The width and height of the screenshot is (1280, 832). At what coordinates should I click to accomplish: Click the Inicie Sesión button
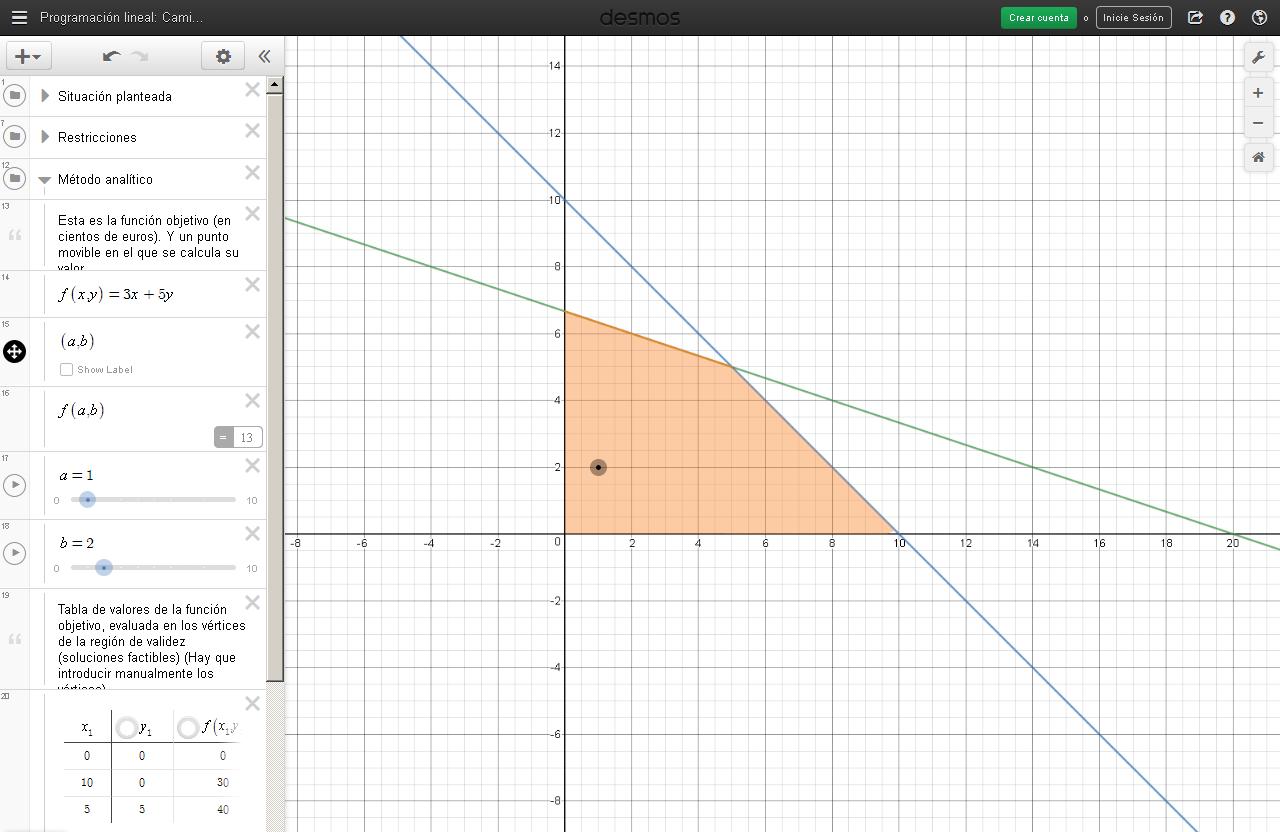(1133, 17)
